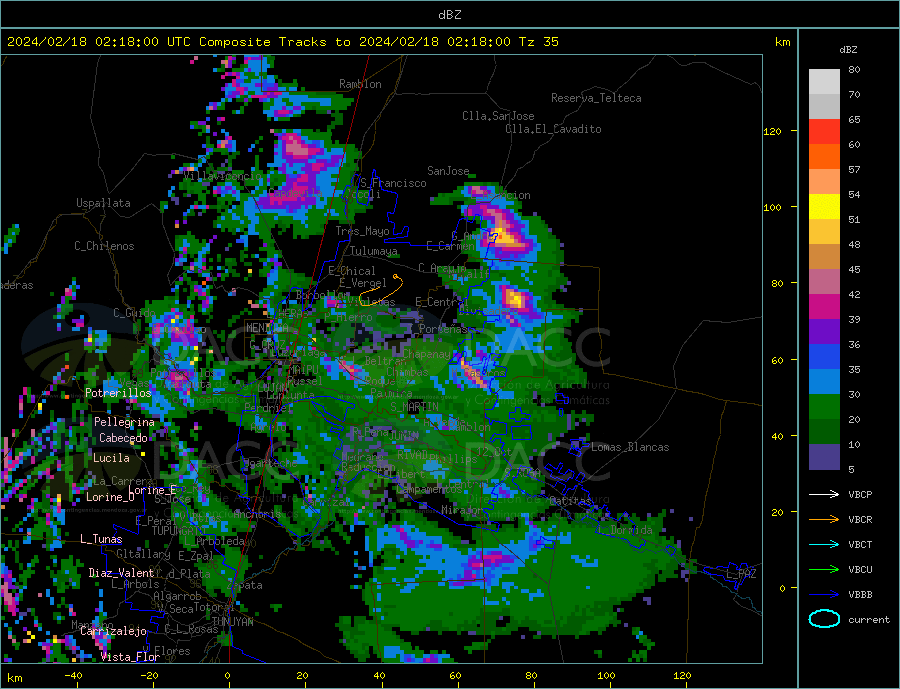Click the Diaz_Valent place label
900x689 pixels.
tap(121, 573)
